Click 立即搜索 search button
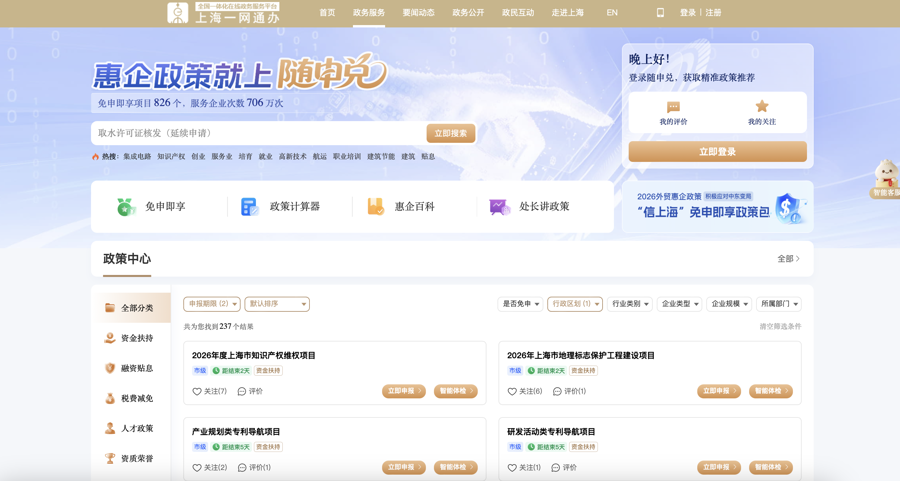900x481 pixels. tap(451, 133)
